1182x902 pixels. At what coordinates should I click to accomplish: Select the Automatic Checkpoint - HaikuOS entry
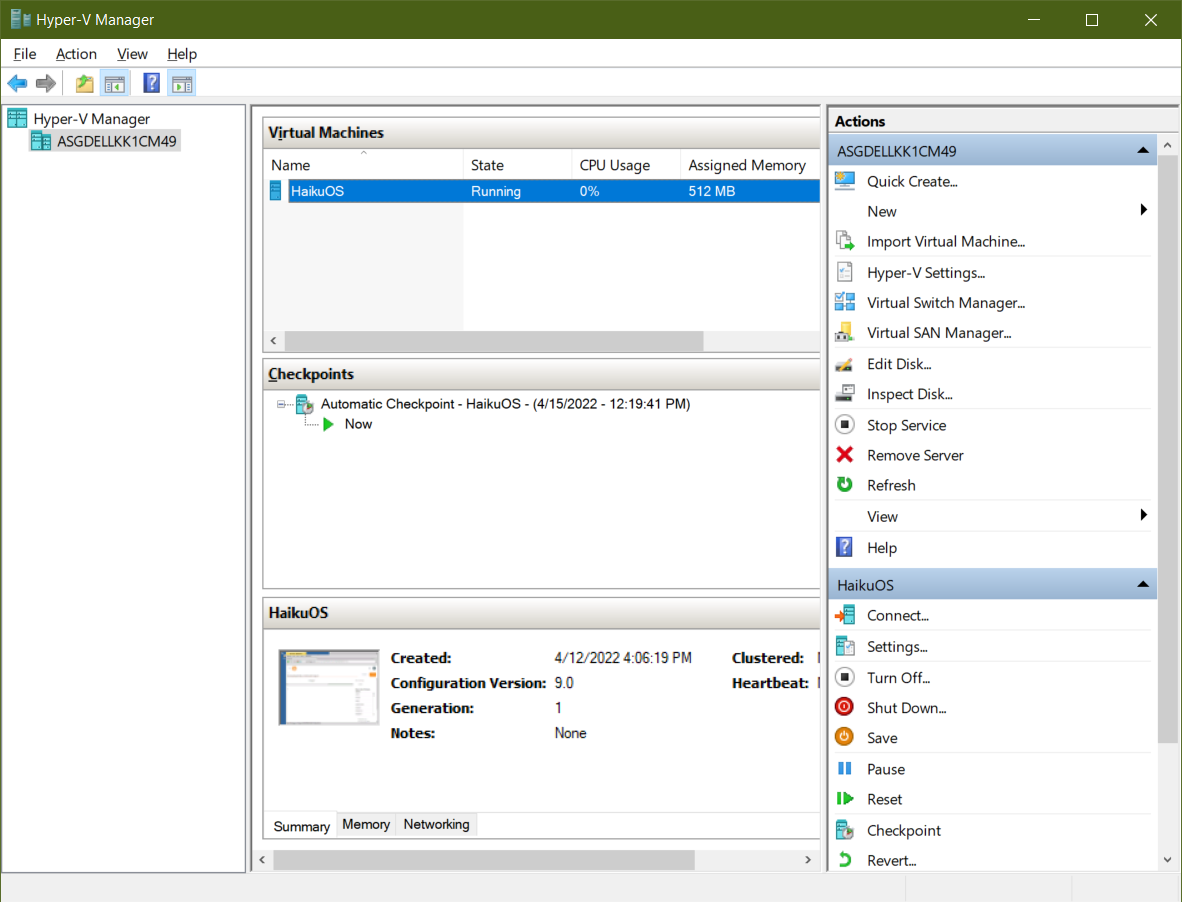(x=505, y=404)
